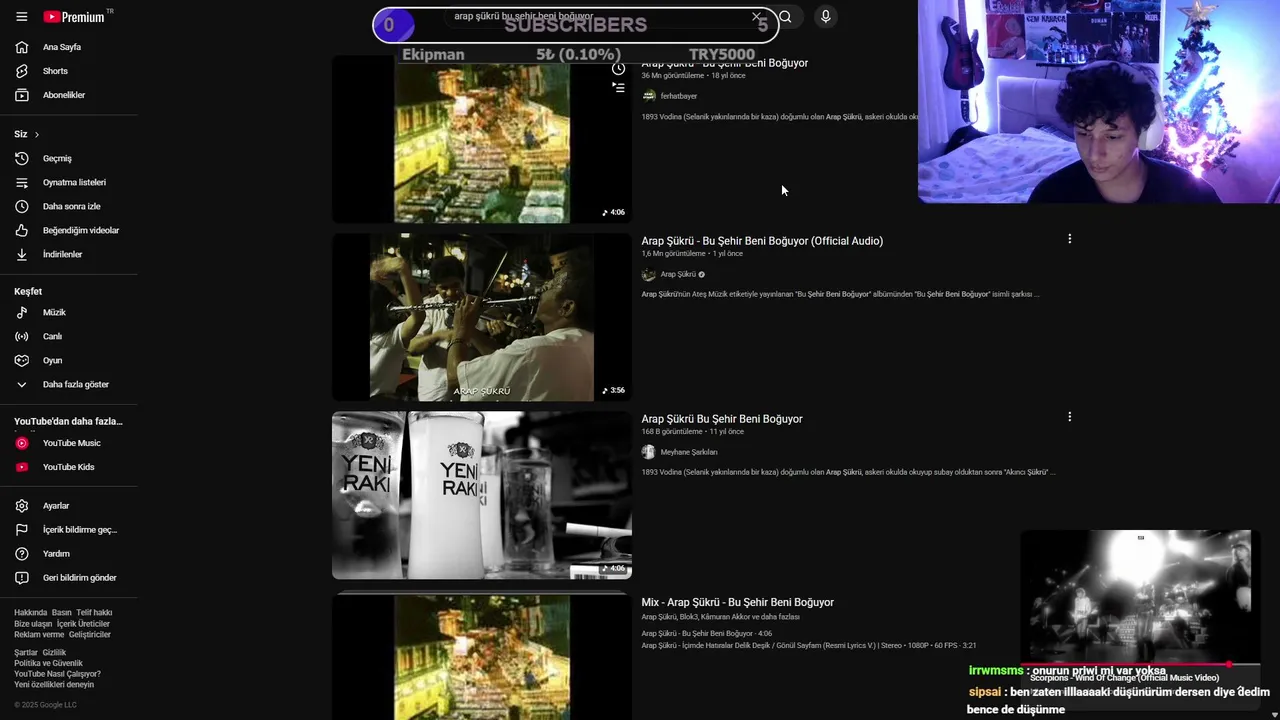
Task: Click the Canlı live icon
Action: pos(22,336)
